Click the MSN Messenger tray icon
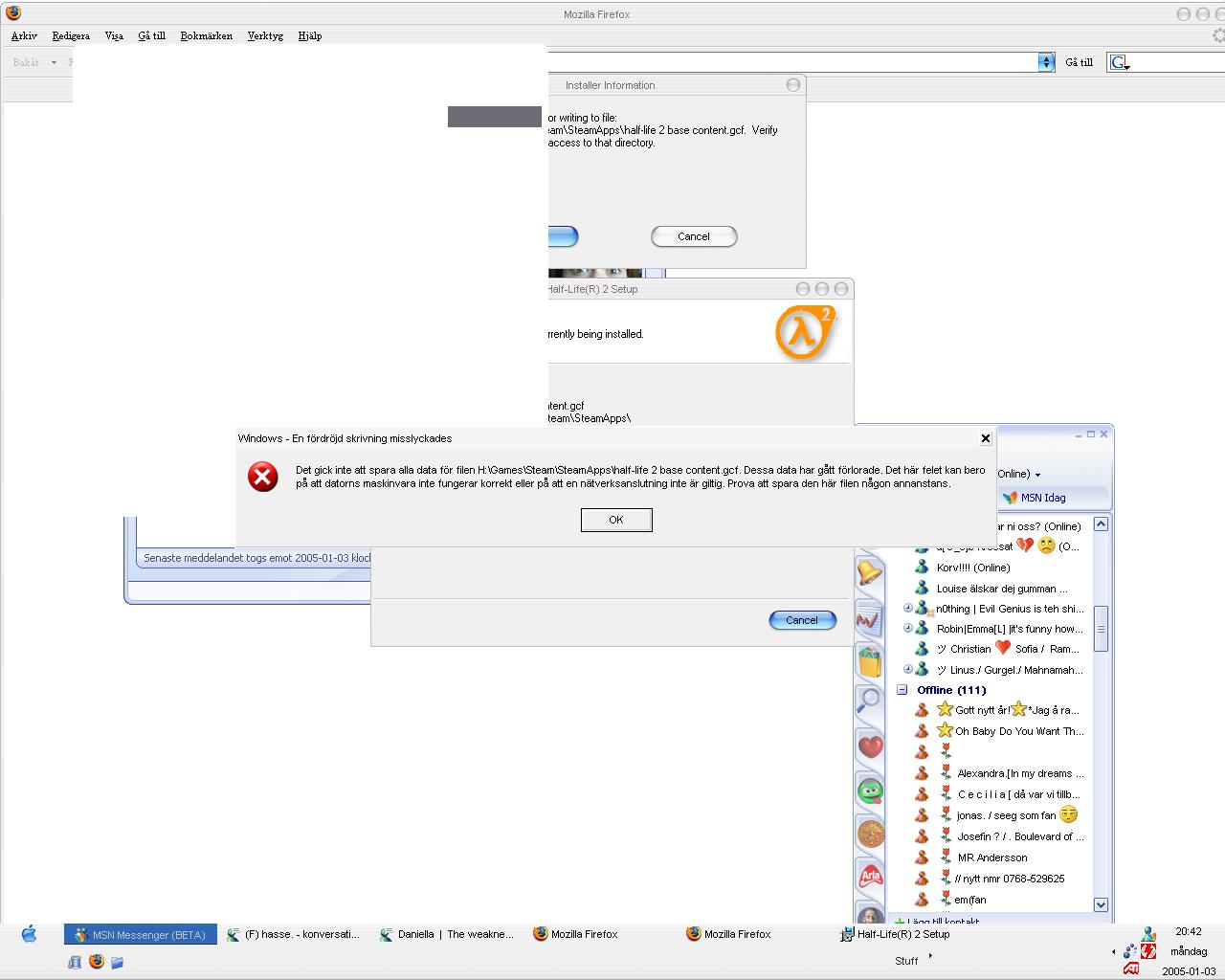 (1148, 933)
